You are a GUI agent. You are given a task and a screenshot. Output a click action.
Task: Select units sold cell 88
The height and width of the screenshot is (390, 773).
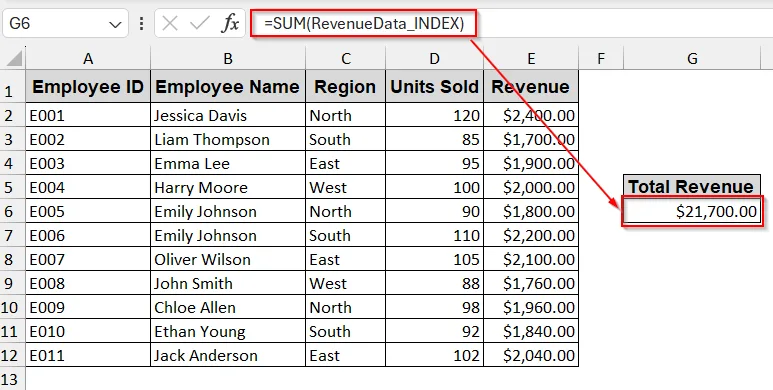click(x=434, y=284)
